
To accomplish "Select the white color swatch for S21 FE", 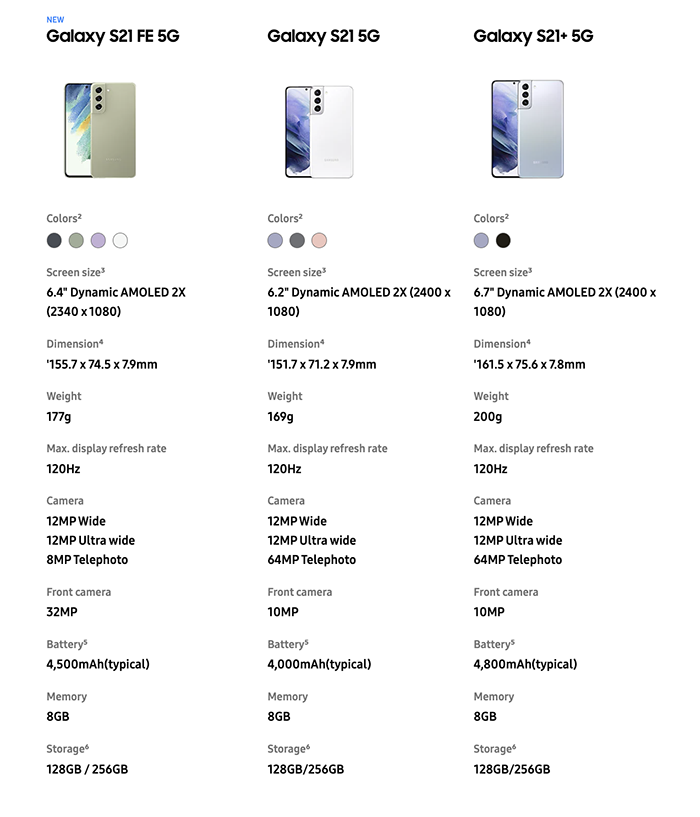I will (x=120, y=240).
